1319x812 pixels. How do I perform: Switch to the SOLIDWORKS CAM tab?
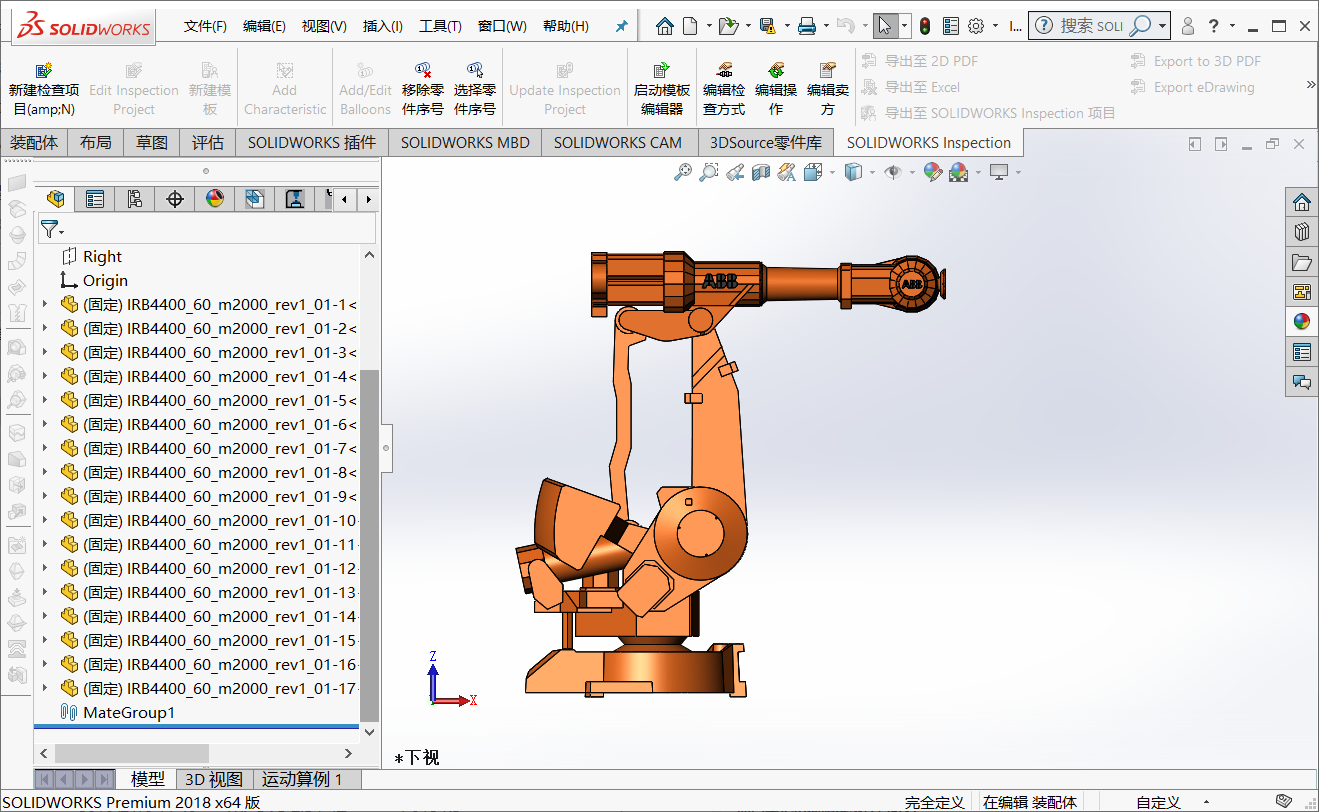[x=617, y=142]
